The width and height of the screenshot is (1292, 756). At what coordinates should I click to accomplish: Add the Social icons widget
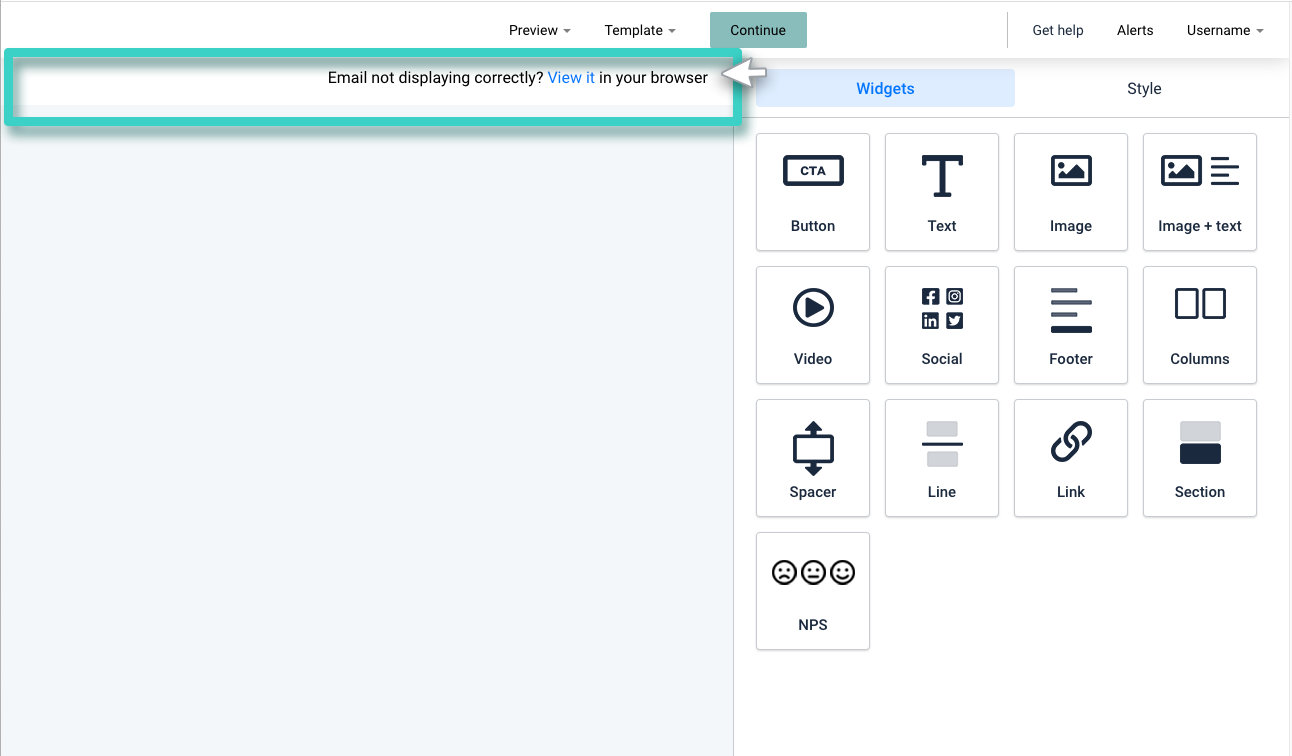click(942, 325)
